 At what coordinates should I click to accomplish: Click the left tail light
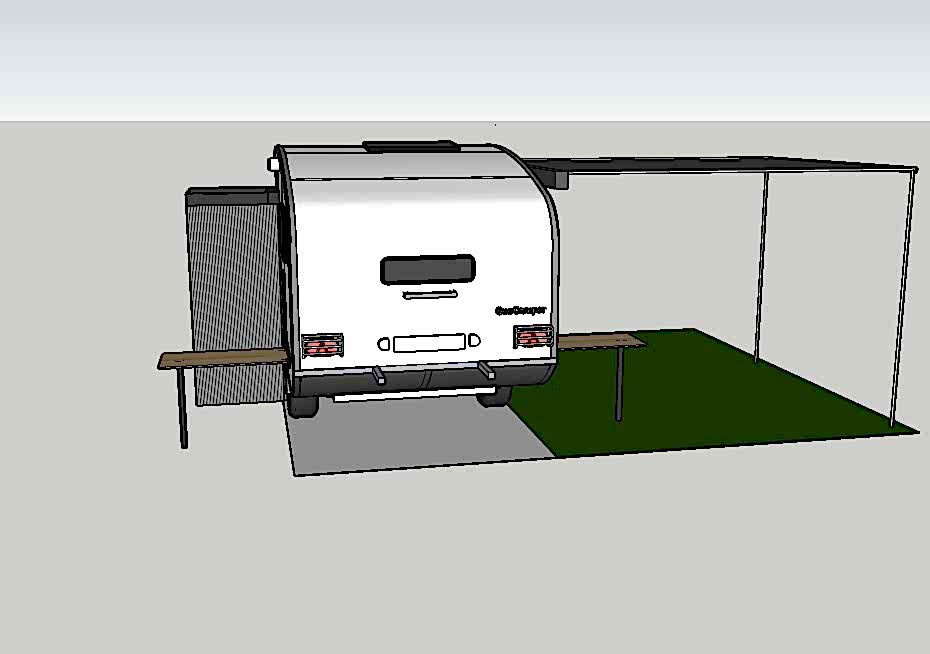coord(322,346)
